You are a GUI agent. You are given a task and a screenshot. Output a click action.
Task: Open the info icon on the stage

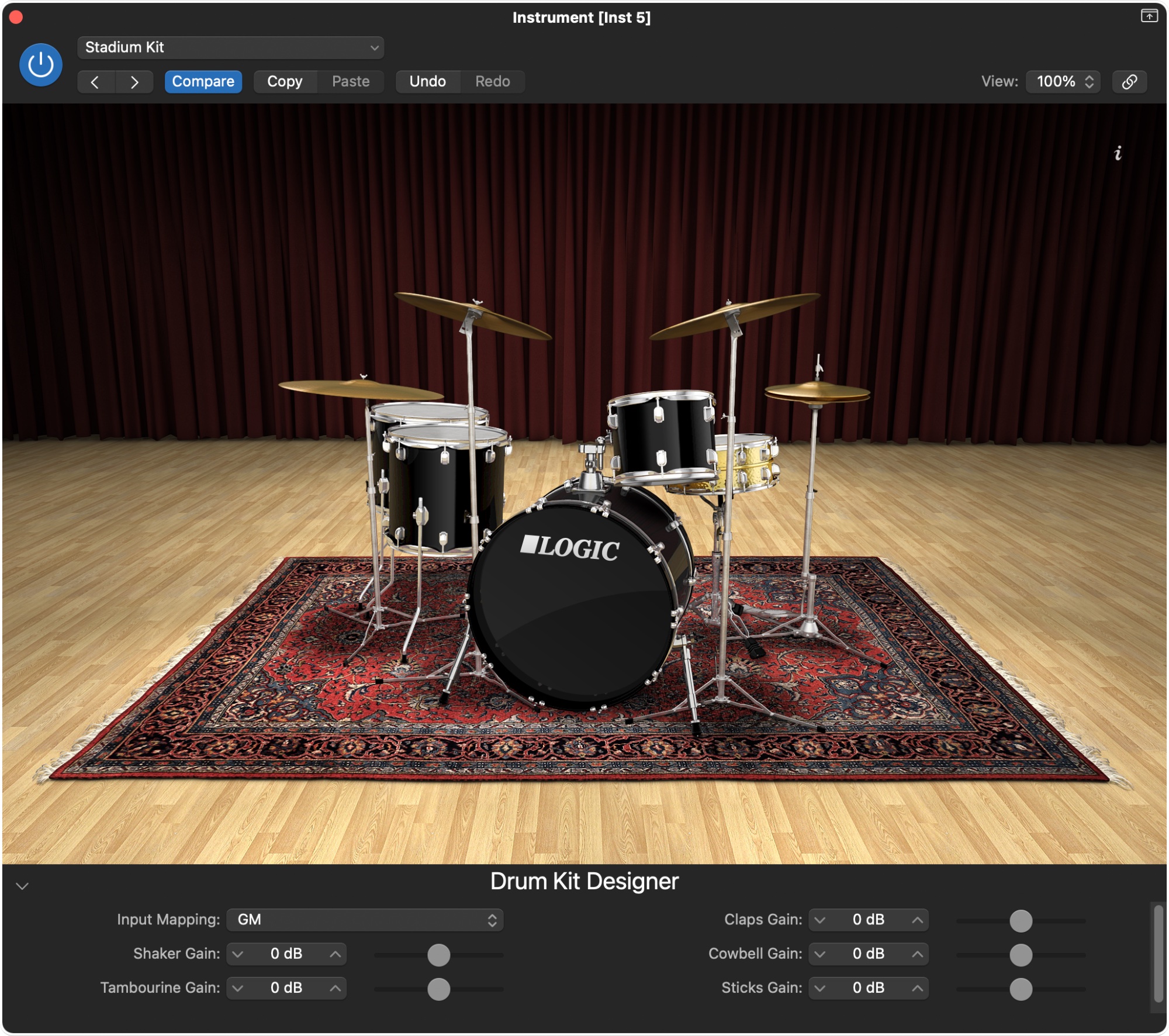(x=1118, y=153)
